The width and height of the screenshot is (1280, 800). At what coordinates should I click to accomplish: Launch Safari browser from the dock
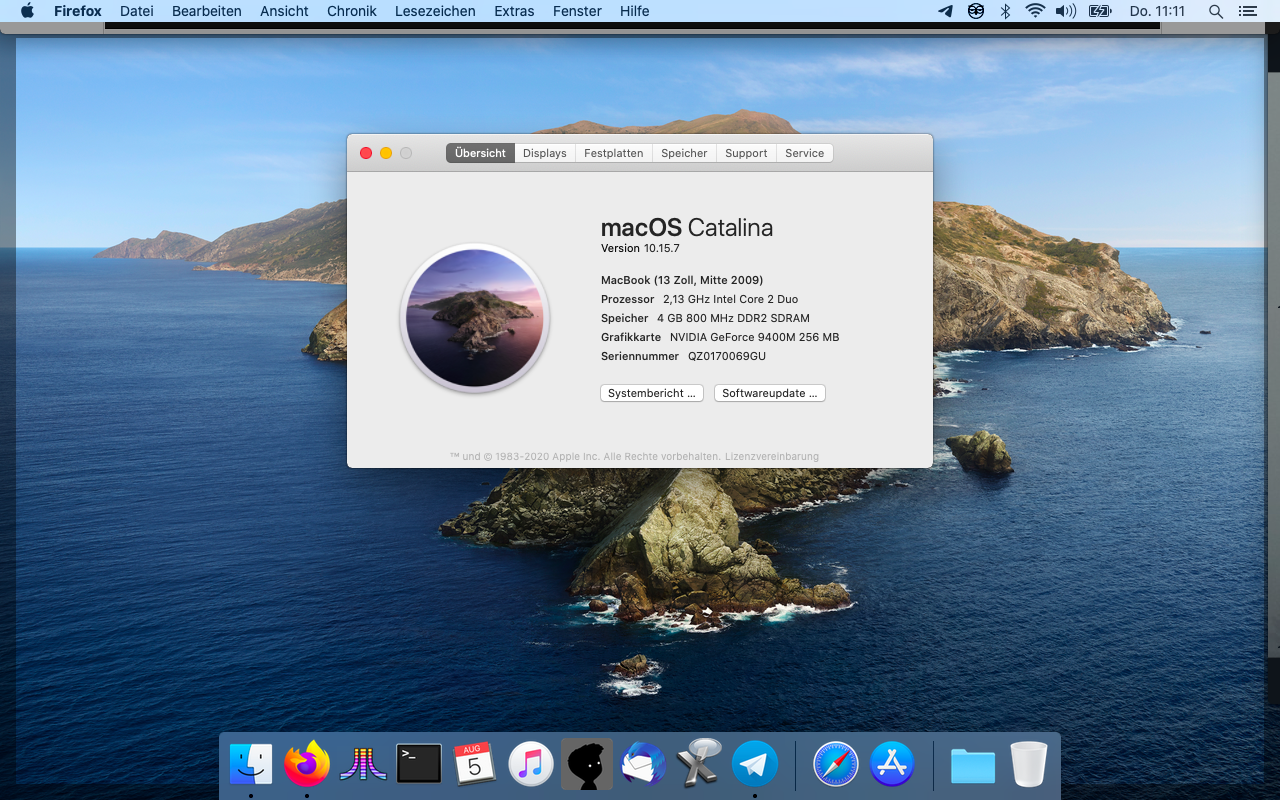pos(835,765)
